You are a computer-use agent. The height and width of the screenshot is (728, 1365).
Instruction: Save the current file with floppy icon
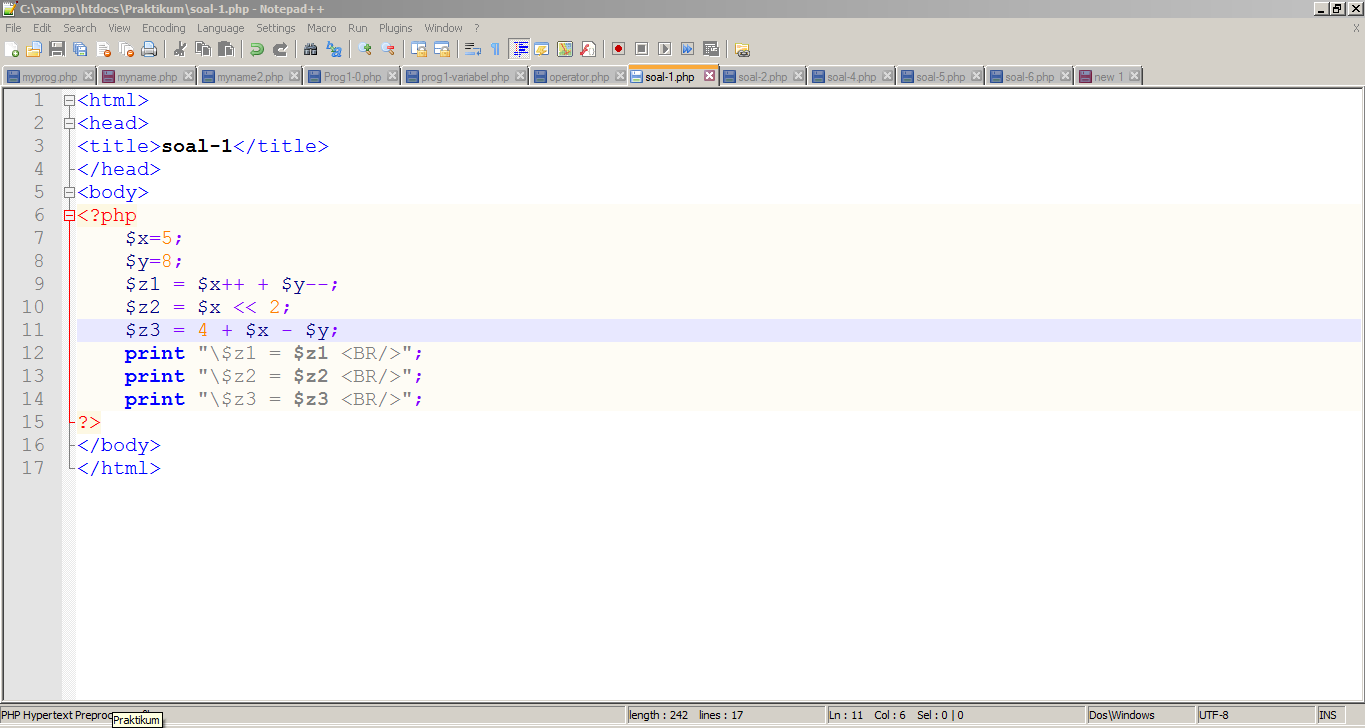pyautogui.click(x=57, y=49)
